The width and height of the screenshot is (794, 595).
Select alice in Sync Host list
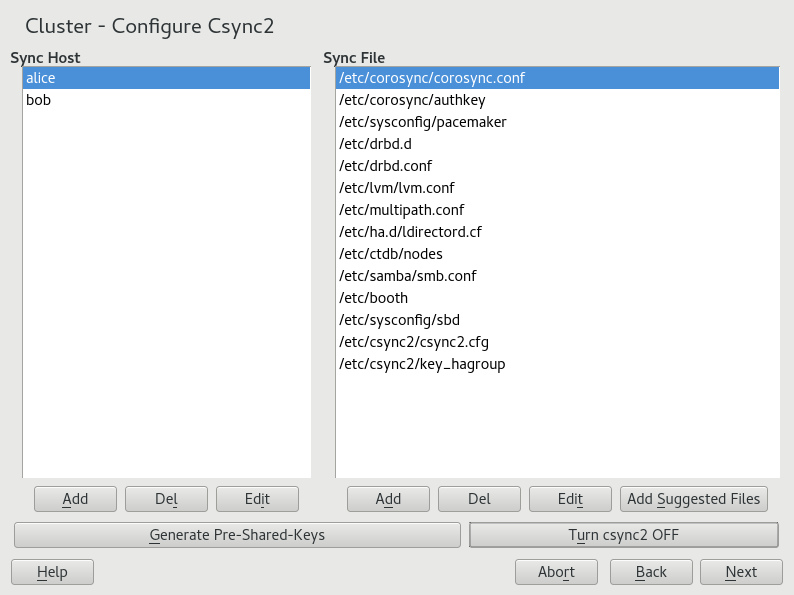pos(41,78)
